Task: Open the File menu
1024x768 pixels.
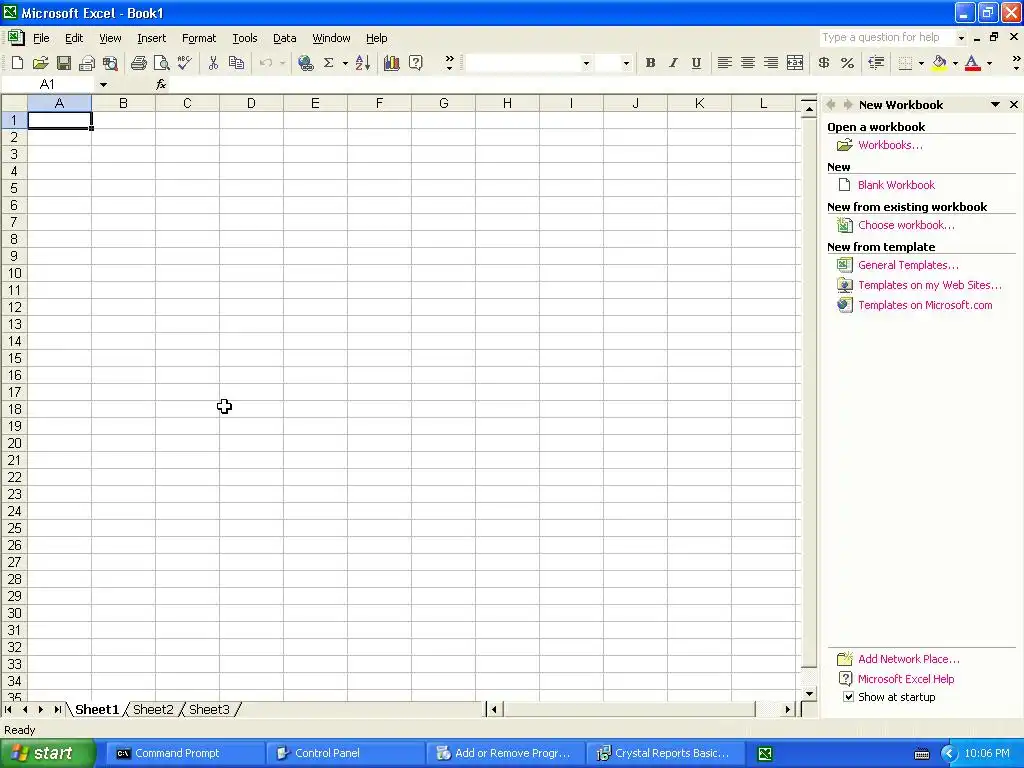Action: click(41, 38)
